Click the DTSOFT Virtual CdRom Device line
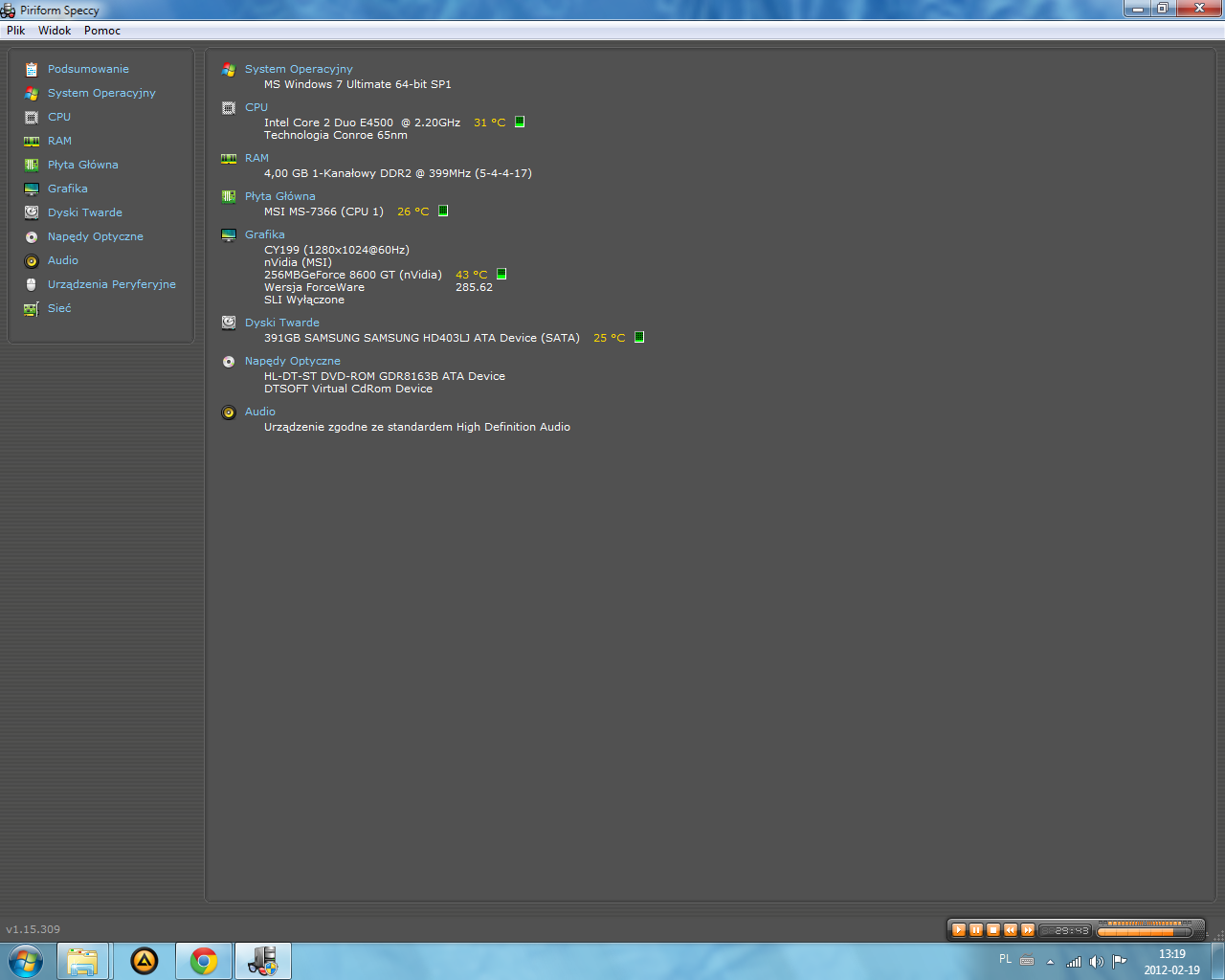 [x=348, y=389]
